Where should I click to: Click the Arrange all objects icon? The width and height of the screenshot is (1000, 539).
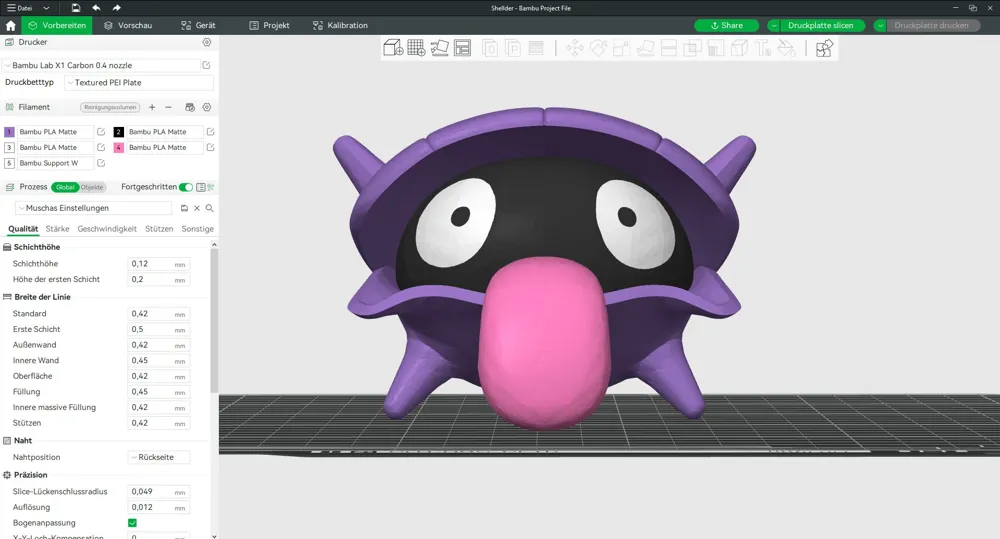coord(462,48)
